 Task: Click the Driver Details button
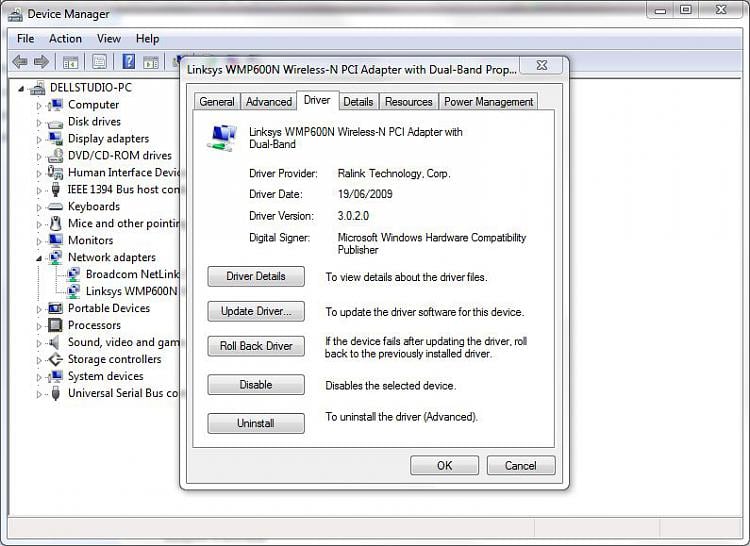[256, 276]
